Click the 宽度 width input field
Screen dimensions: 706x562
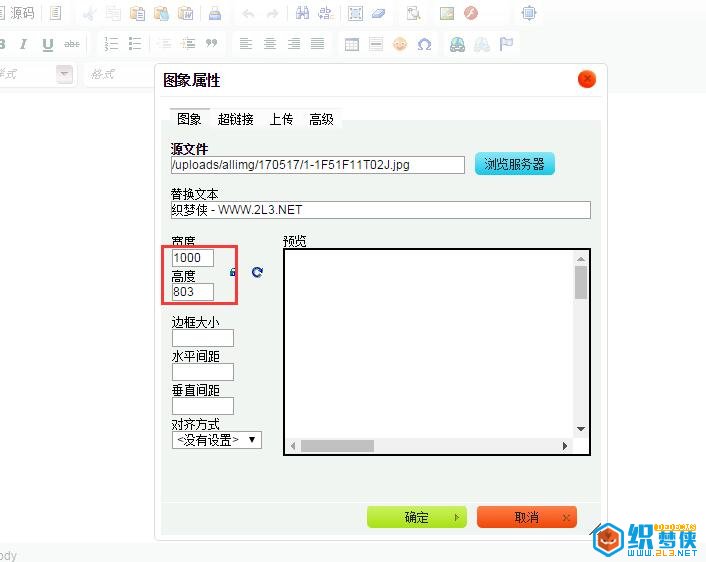pos(193,258)
